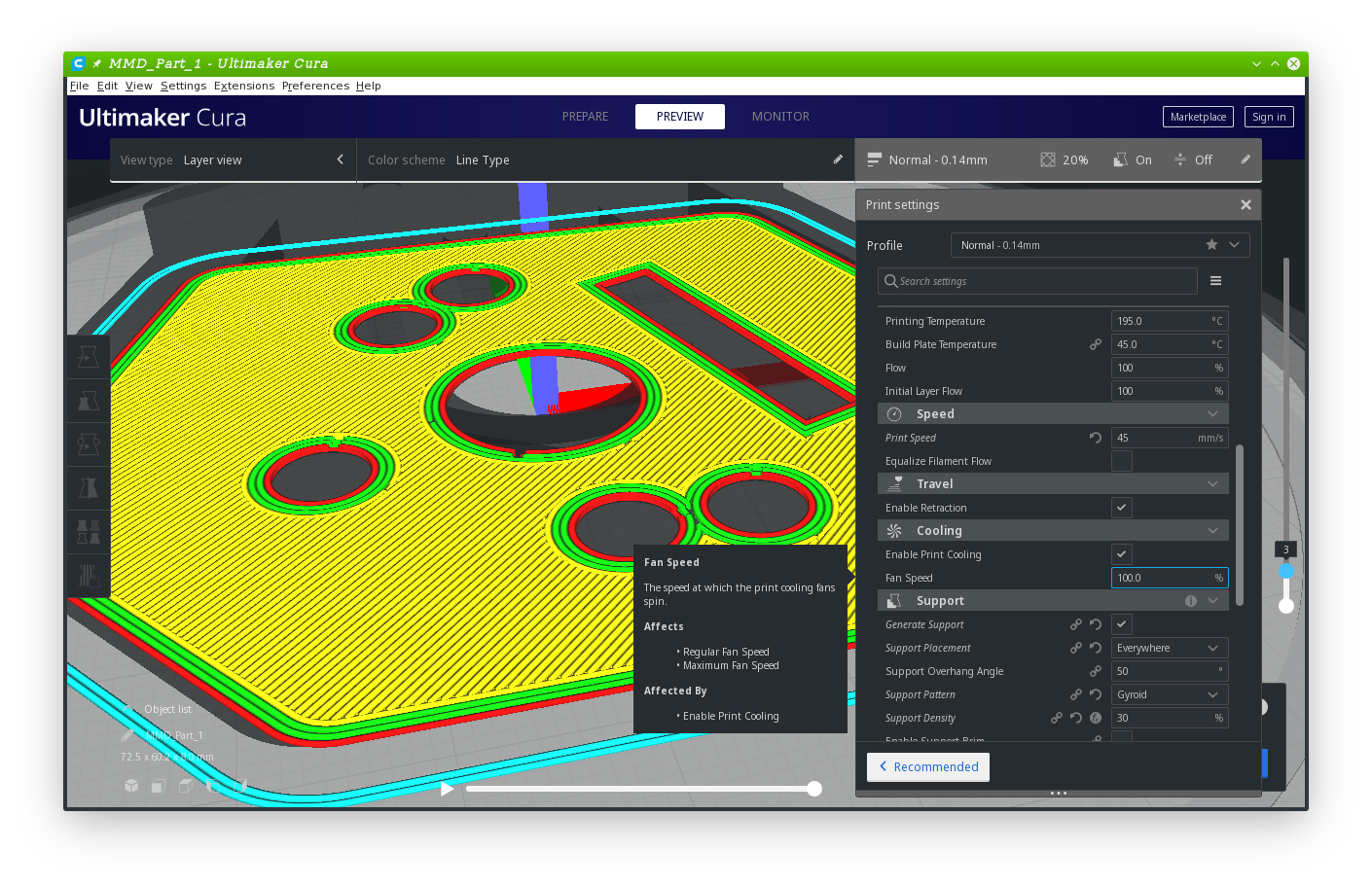The width and height of the screenshot is (1372, 886).
Task: Collapse the Object list chevron
Action: (x=128, y=709)
